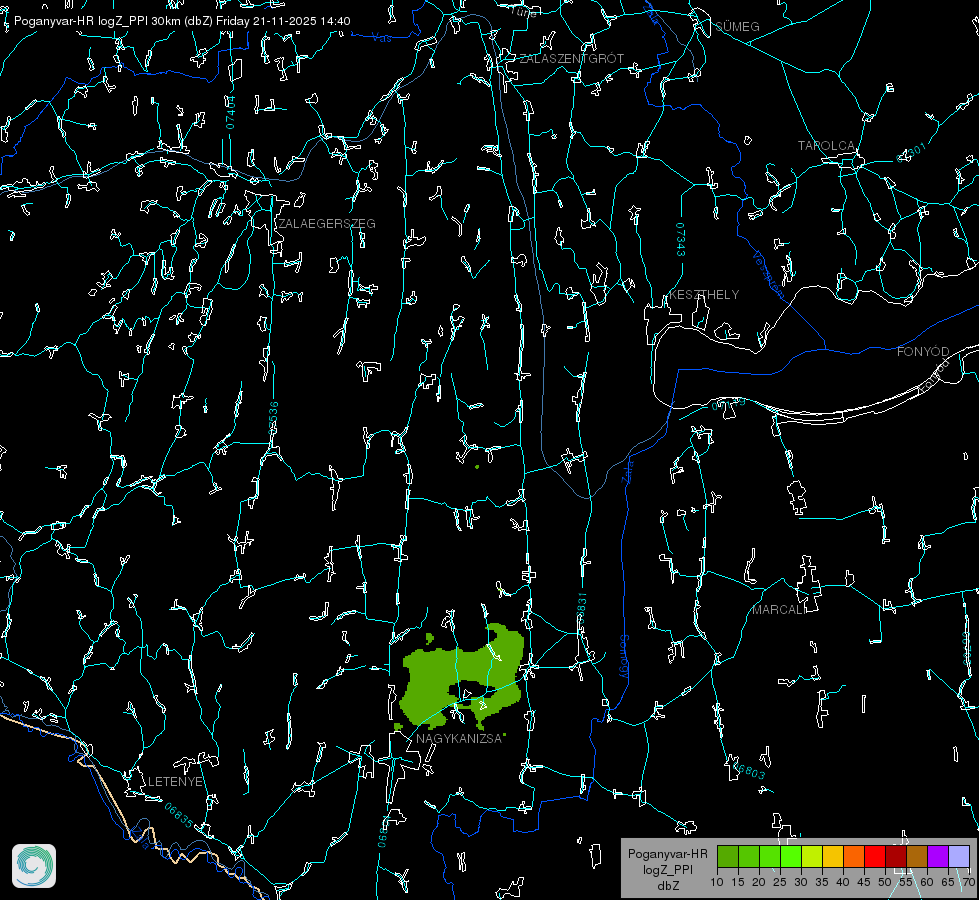Select the 60–65 dBZ purple legend swatch
Image resolution: width=979 pixels, height=900 pixels.
point(938,856)
